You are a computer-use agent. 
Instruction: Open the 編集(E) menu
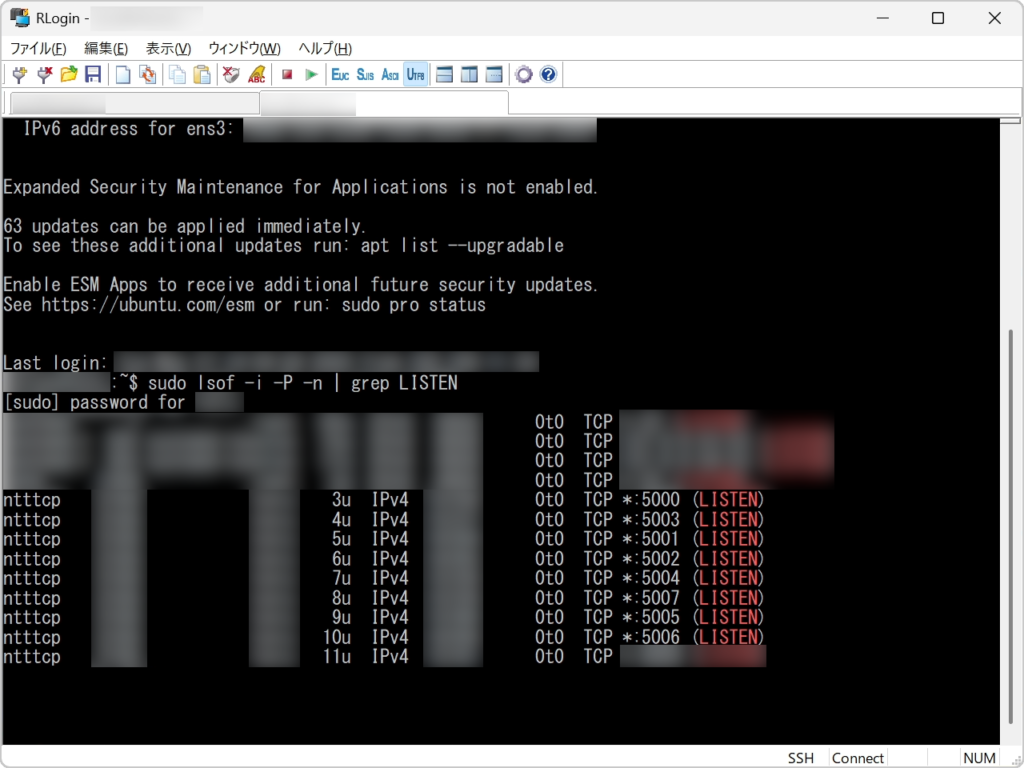pos(106,48)
